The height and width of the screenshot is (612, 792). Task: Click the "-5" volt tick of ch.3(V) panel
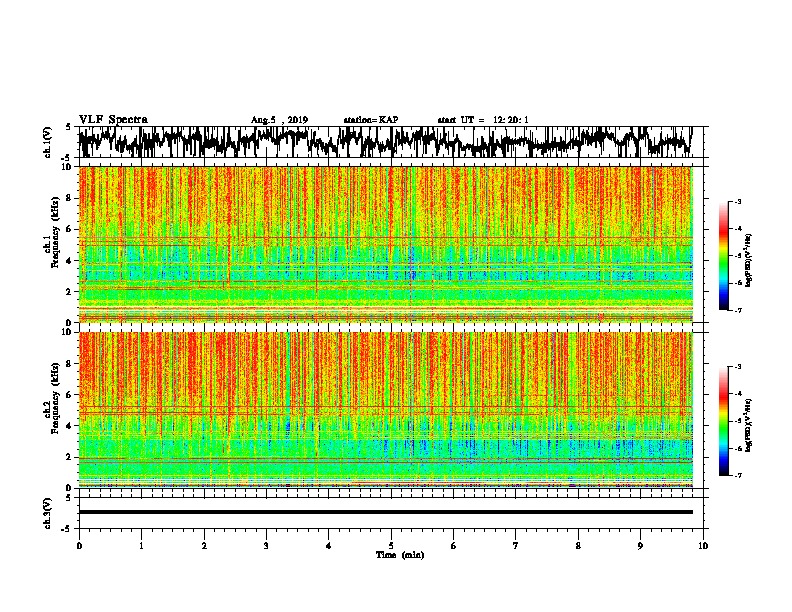67,529
